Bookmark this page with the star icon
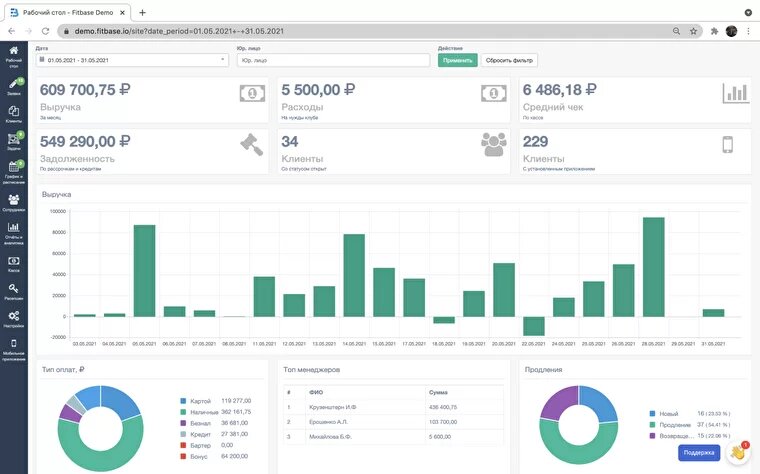The width and height of the screenshot is (760, 474). click(x=693, y=31)
